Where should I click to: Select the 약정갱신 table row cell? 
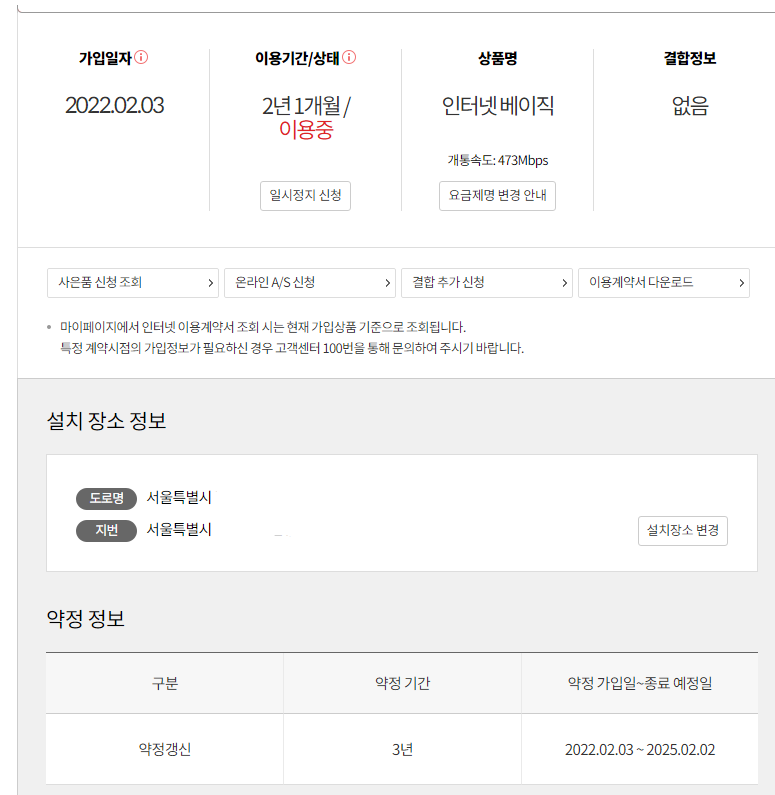(x=165, y=749)
